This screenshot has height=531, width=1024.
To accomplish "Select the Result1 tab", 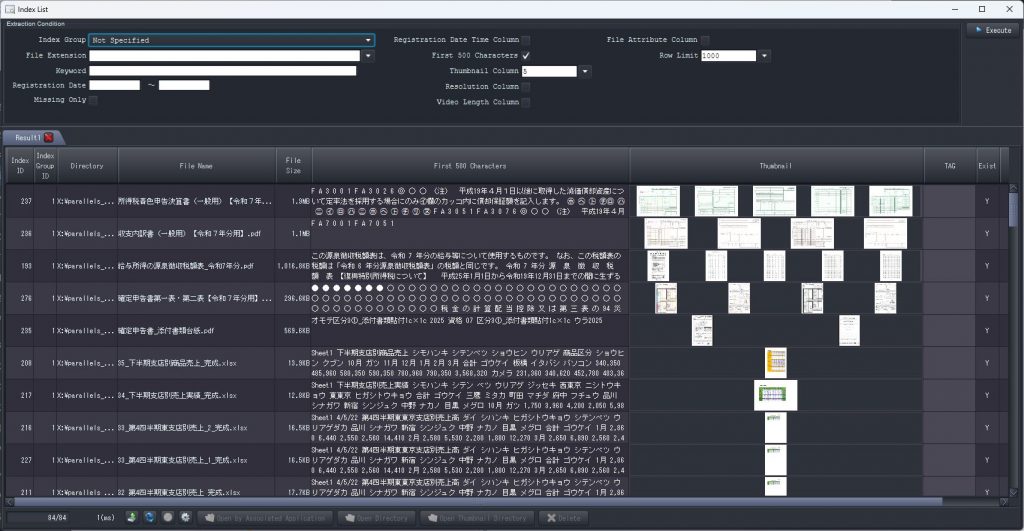I will pos(24,137).
